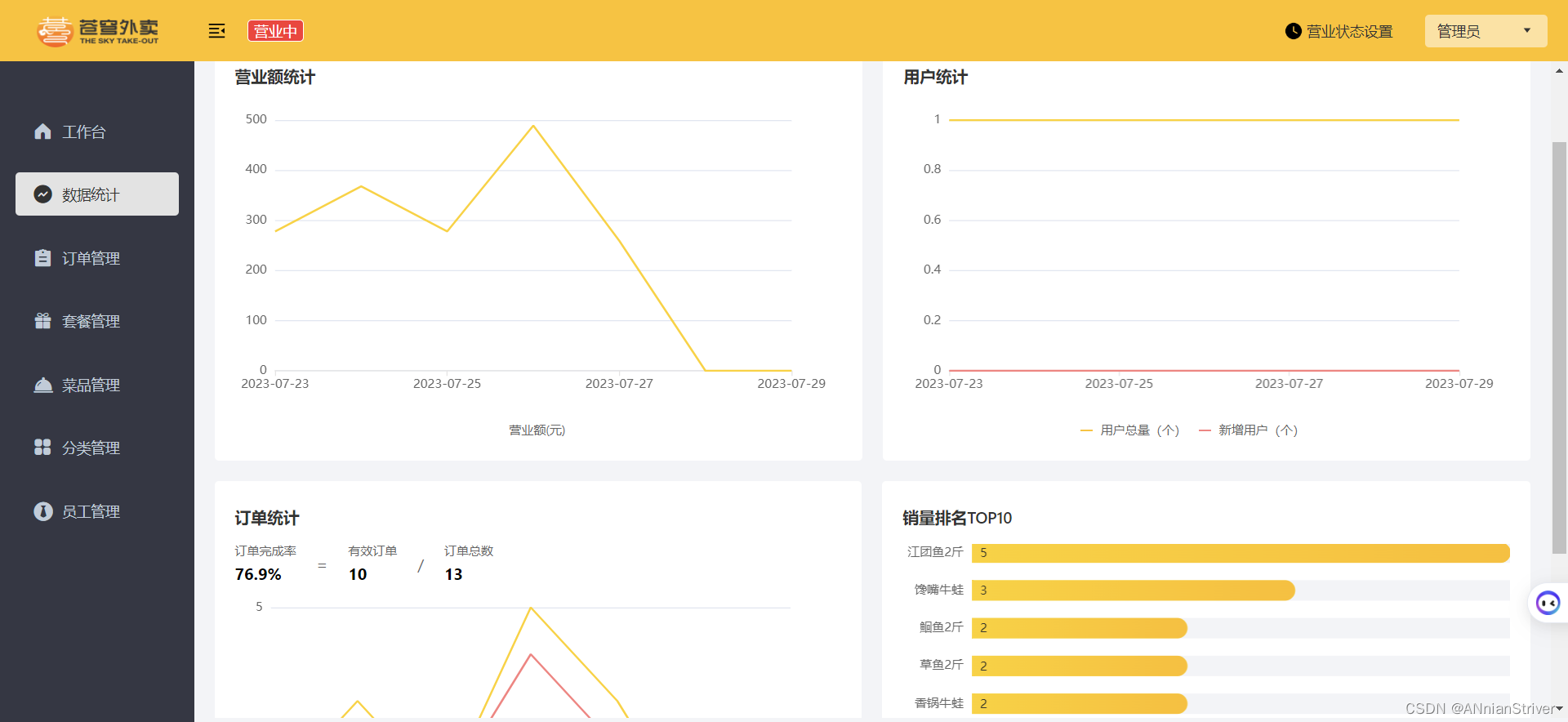Image resolution: width=1568 pixels, height=722 pixels.
Task: Click the clipboard icon beside 订单管理
Action: coord(43,258)
